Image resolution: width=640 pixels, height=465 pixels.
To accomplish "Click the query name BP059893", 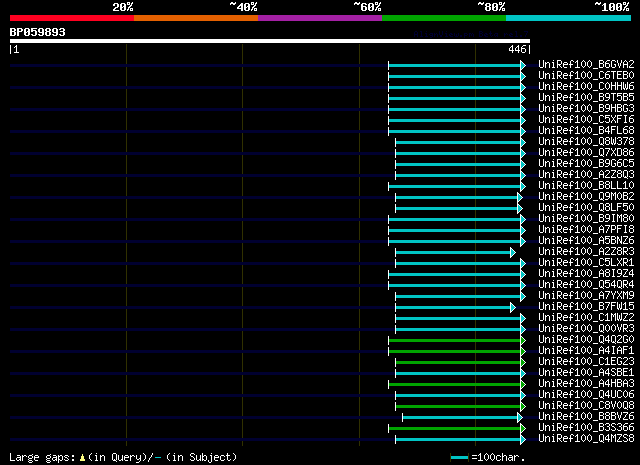I will (x=38, y=32).
